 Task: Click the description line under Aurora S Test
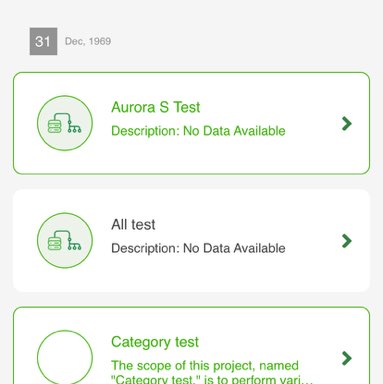click(198, 131)
